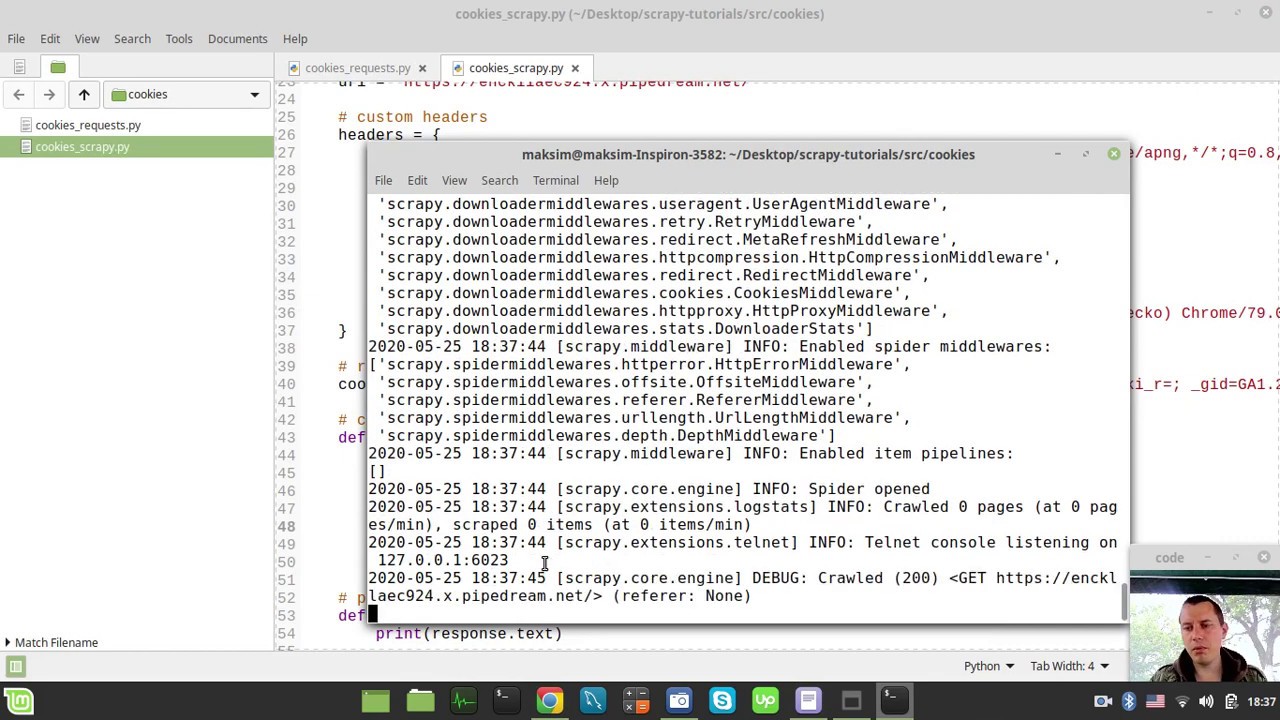Open the terminal's Terminal menu

click(x=555, y=180)
